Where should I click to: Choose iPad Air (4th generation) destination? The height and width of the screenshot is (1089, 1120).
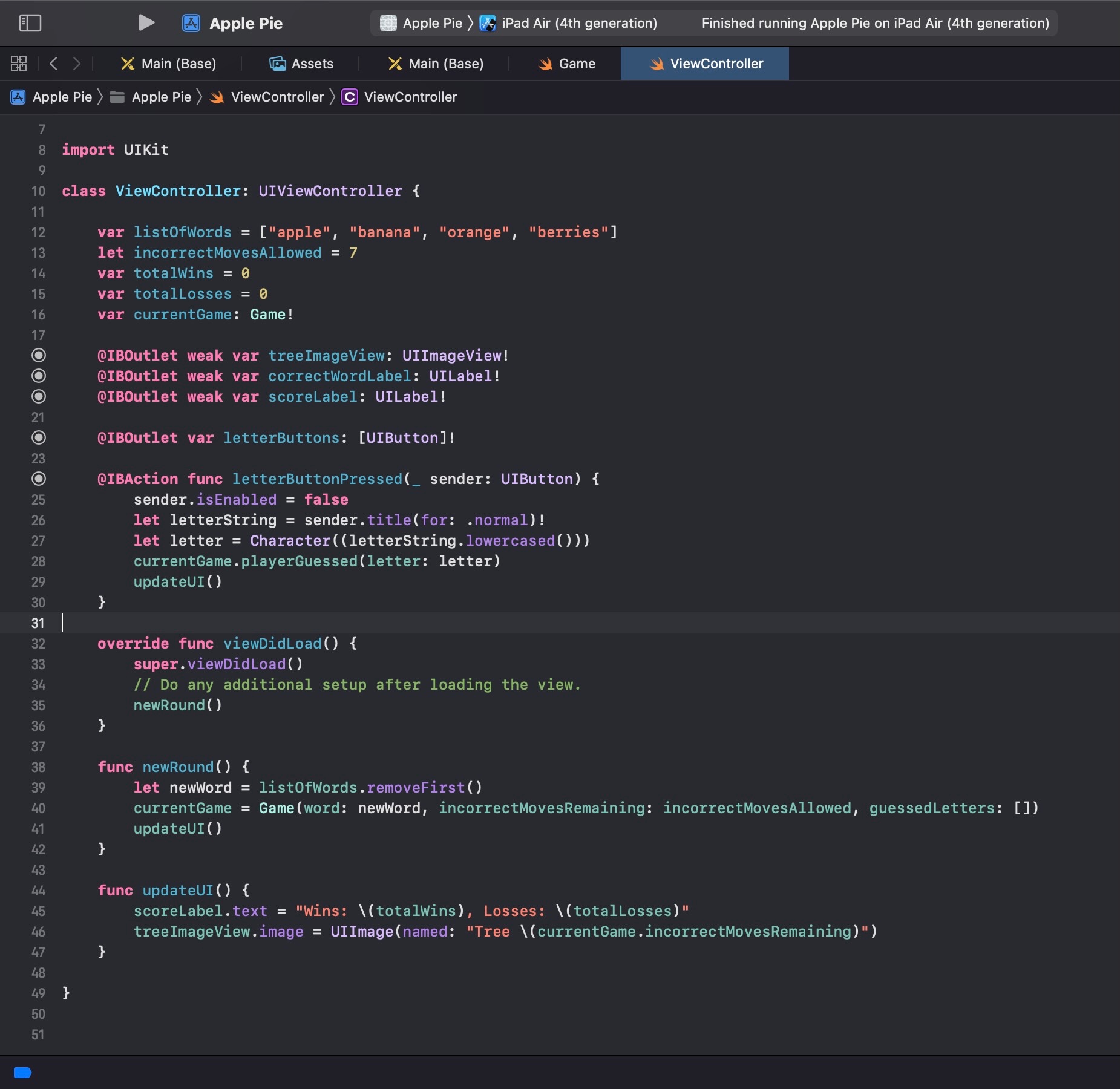click(x=568, y=23)
